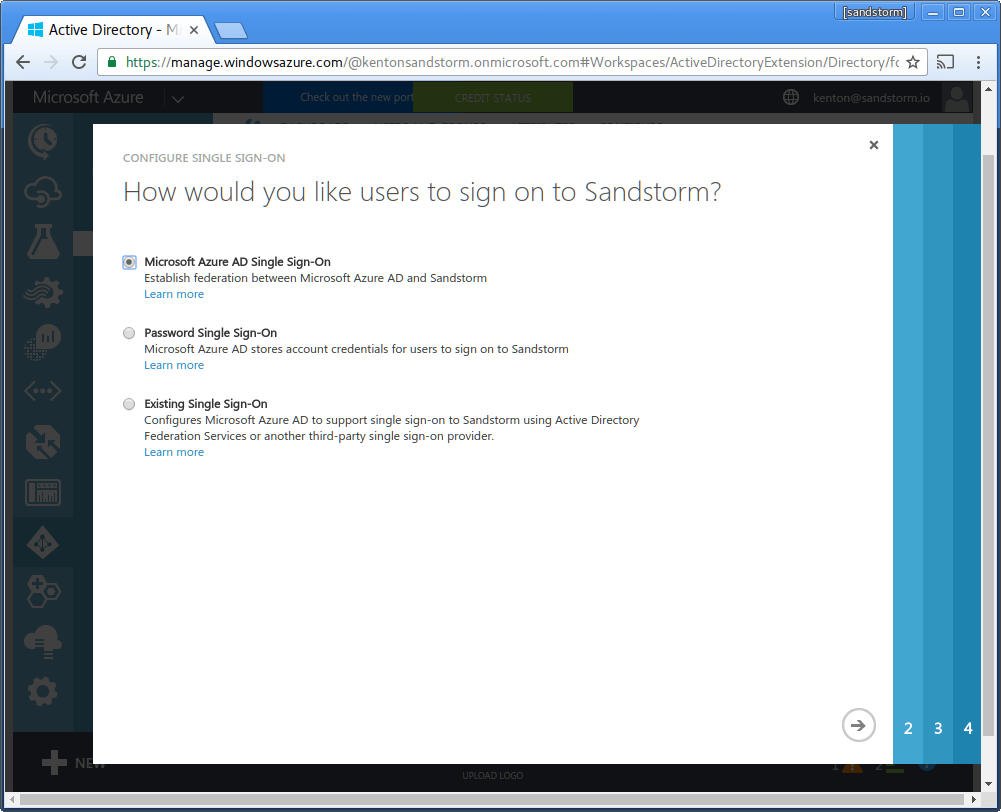Select the Active Directory browser tab
This screenshot has height=812, width=1001.
115,30
